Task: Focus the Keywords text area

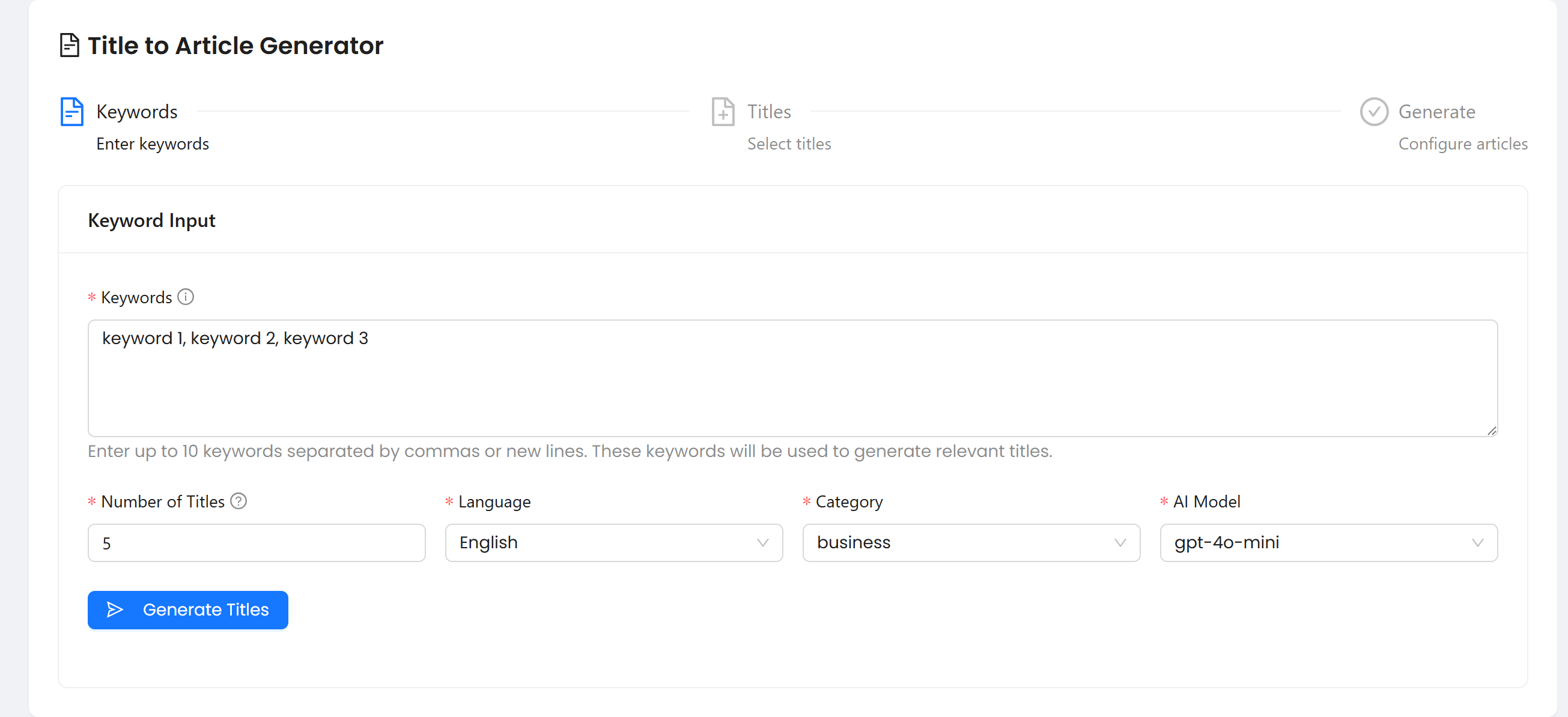Action: (x=791, y=377)
